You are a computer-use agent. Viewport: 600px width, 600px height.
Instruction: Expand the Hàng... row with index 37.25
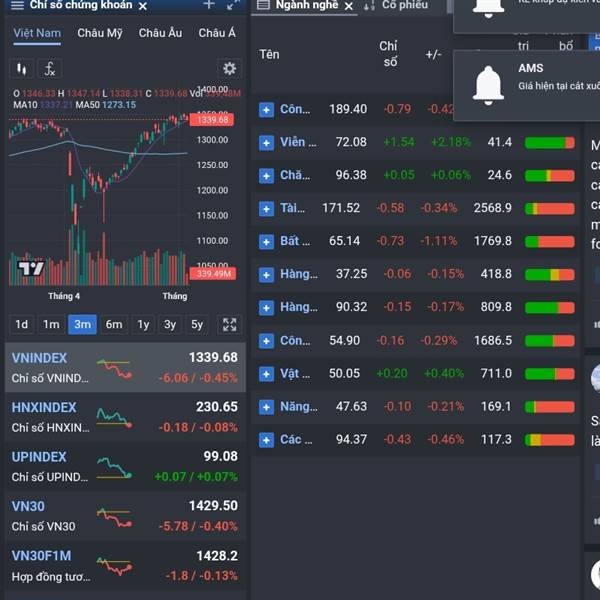(266, 275)
